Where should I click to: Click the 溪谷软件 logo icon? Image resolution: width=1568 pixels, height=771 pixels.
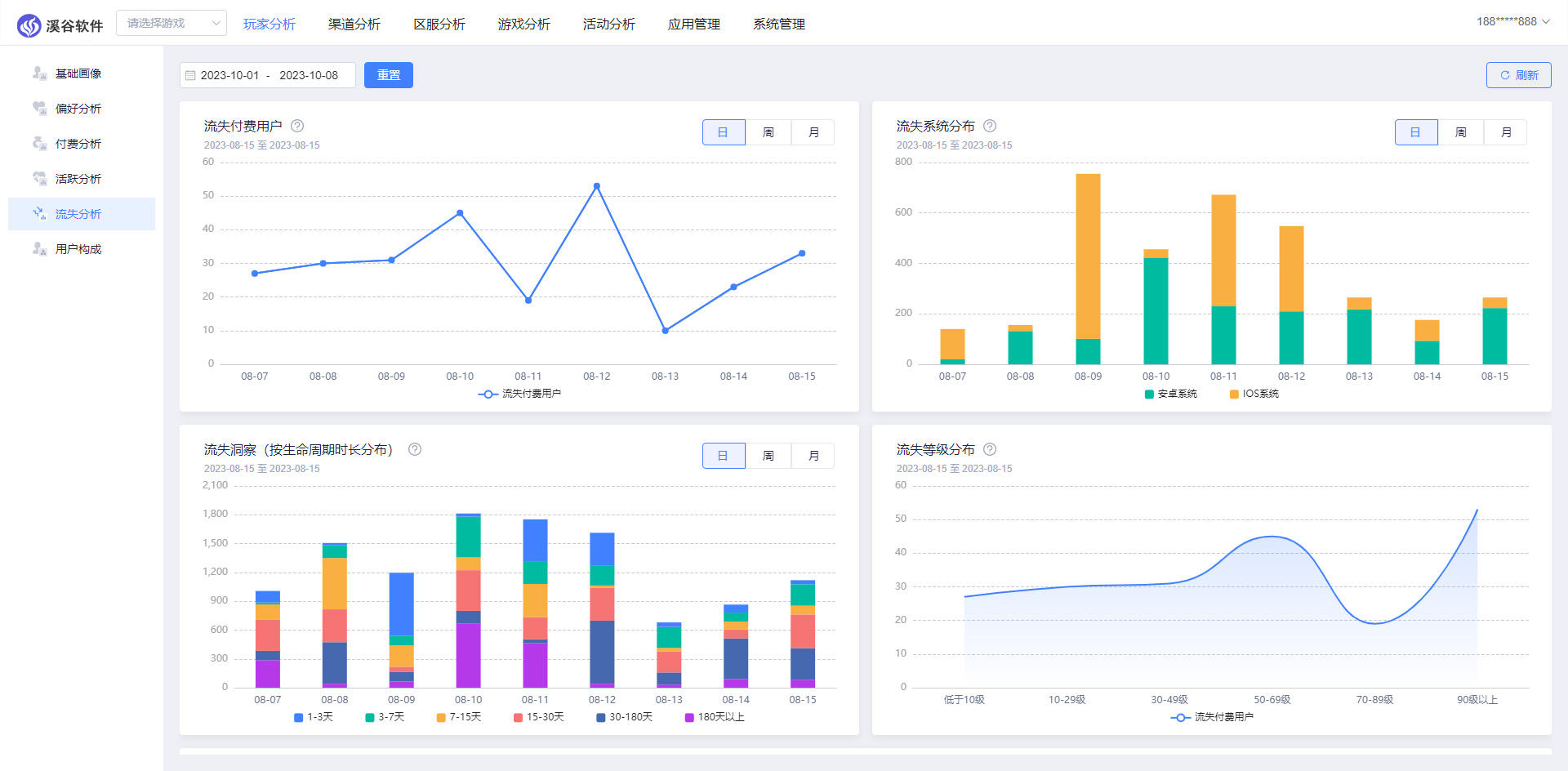click(x=29, y=25)
